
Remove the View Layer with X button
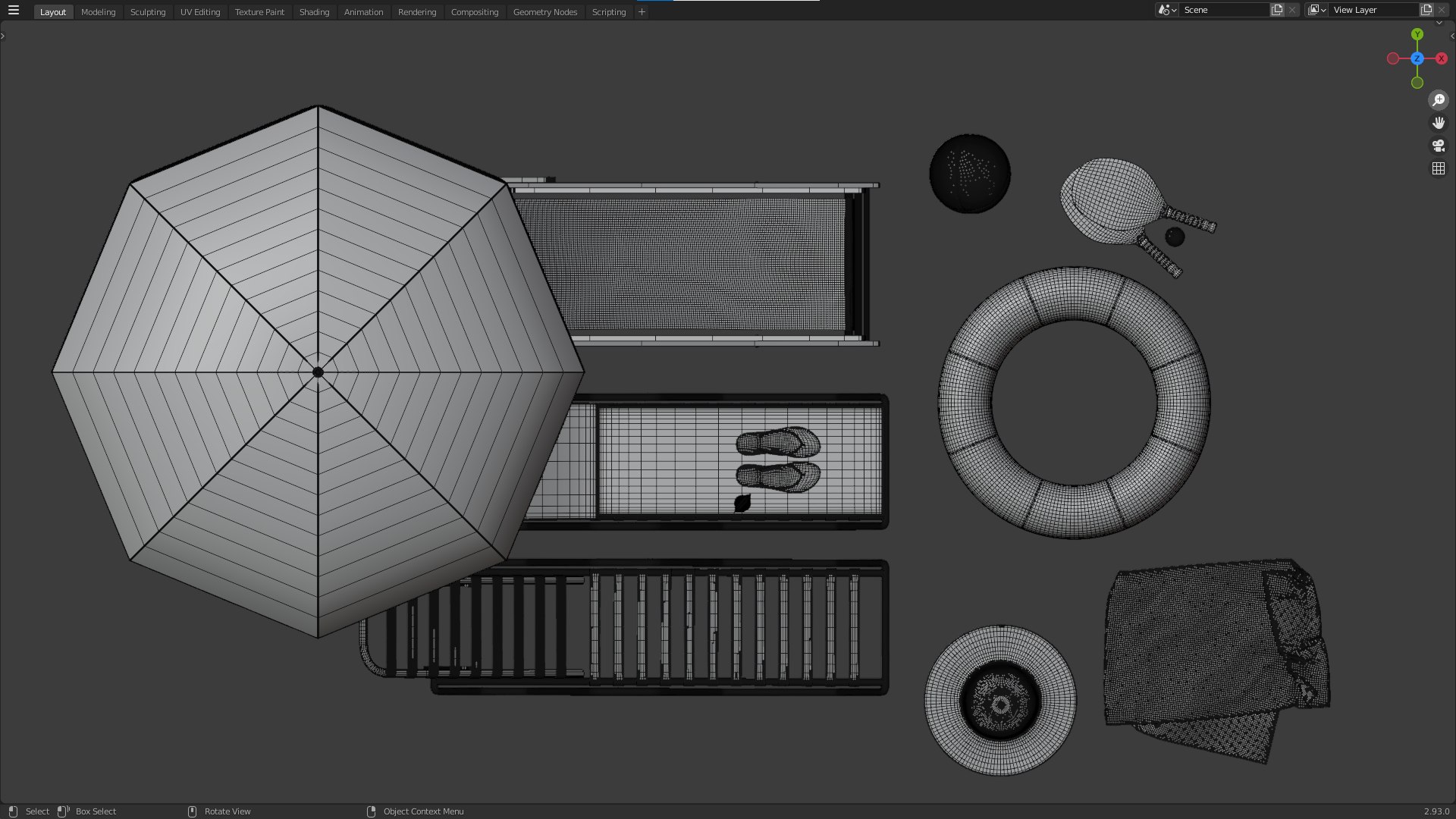[1442, 10]
